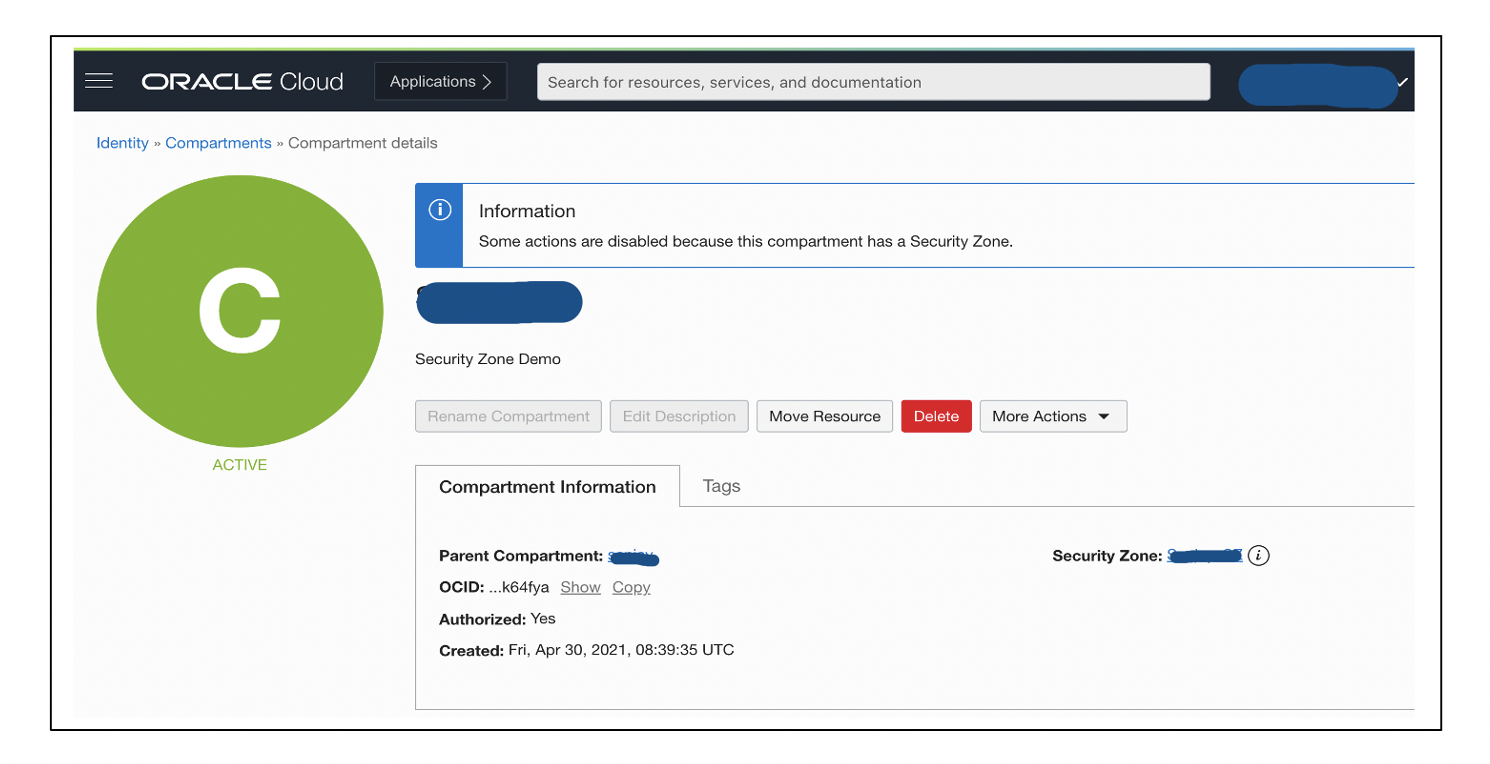
Task: Open the Applications chevron arrow
Action: pos(489,81)
